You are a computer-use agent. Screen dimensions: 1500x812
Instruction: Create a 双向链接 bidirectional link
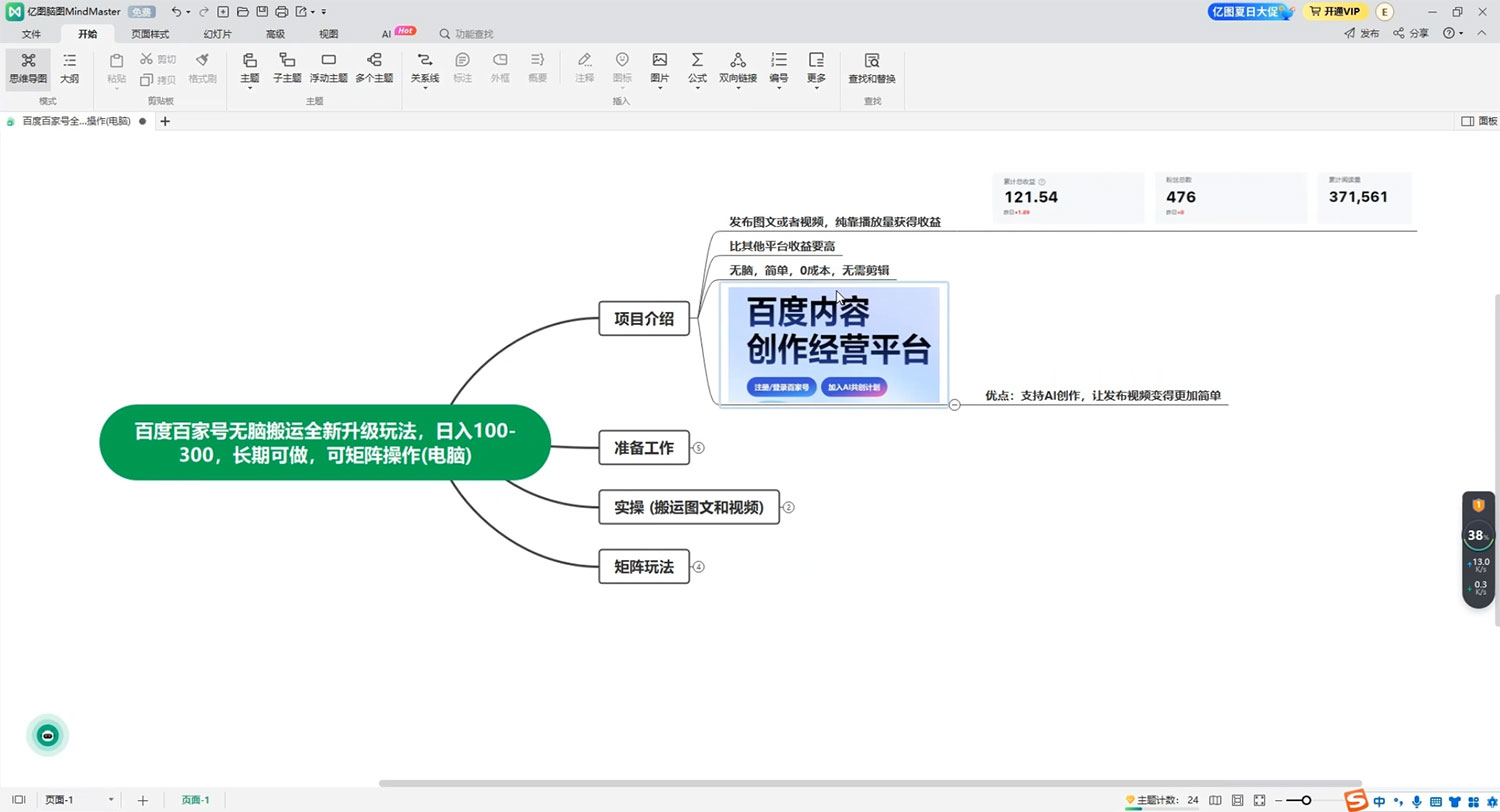pos(738,70)
